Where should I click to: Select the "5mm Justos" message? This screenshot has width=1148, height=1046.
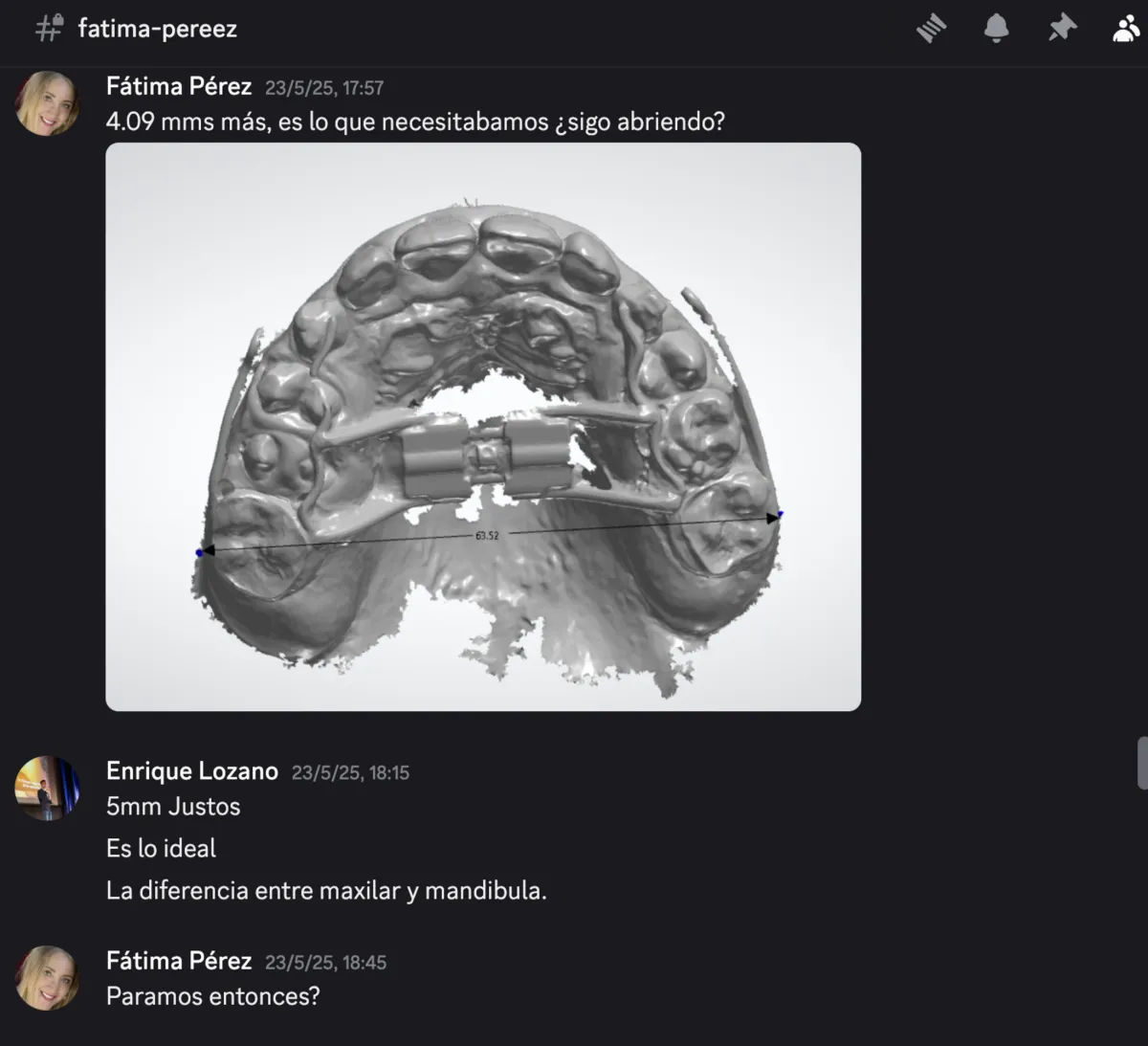click(173, 807)
